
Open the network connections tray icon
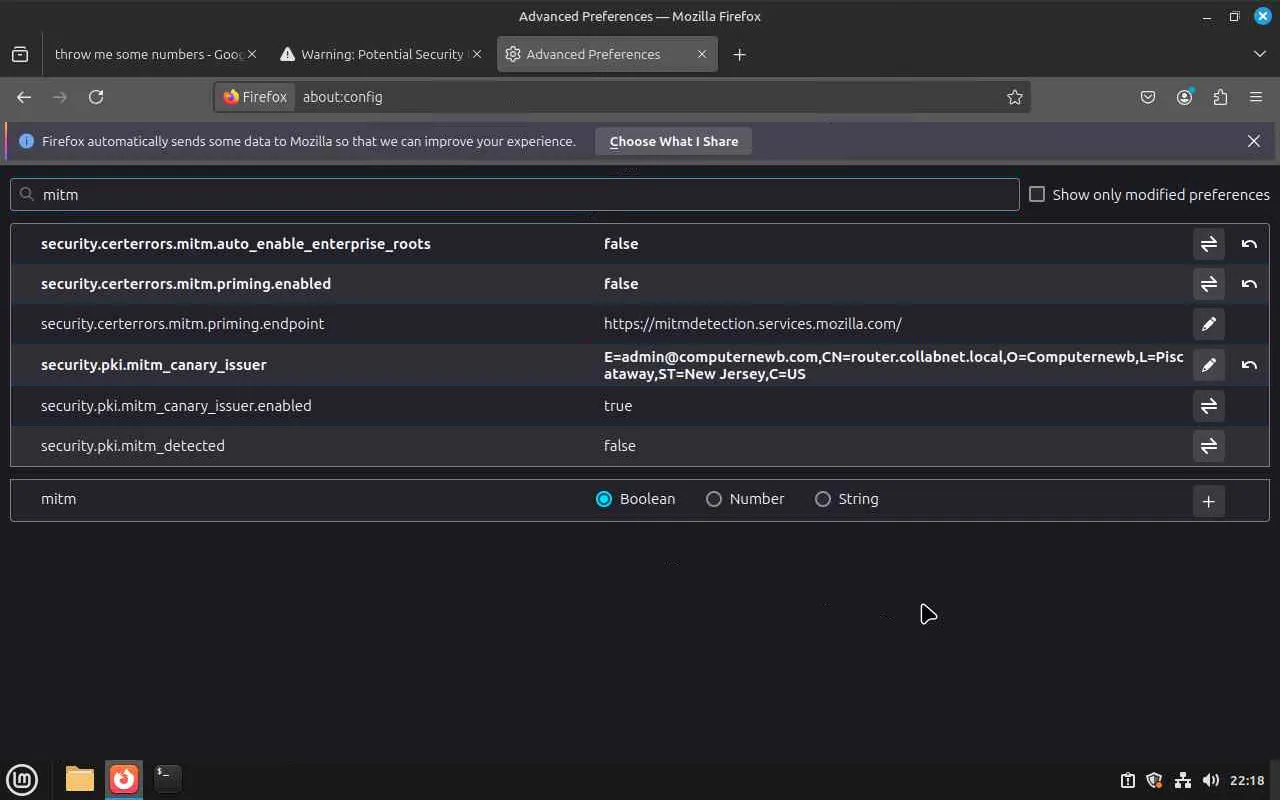(1182, 780)
